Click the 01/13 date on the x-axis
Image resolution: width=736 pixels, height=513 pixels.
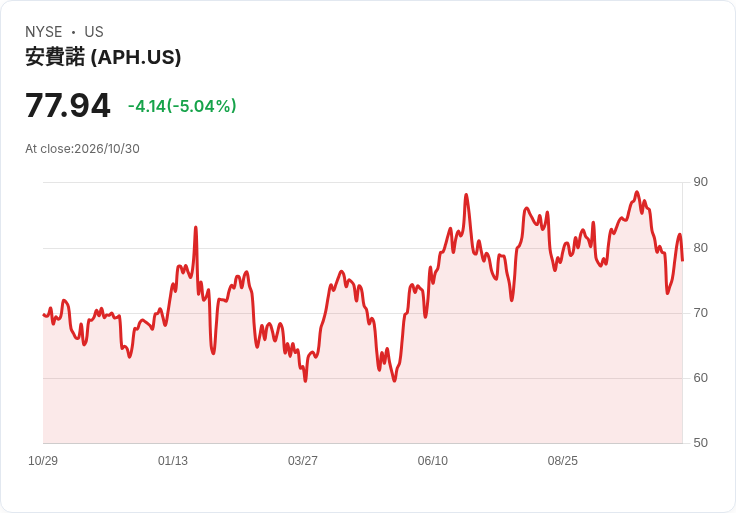click(173, 461)
